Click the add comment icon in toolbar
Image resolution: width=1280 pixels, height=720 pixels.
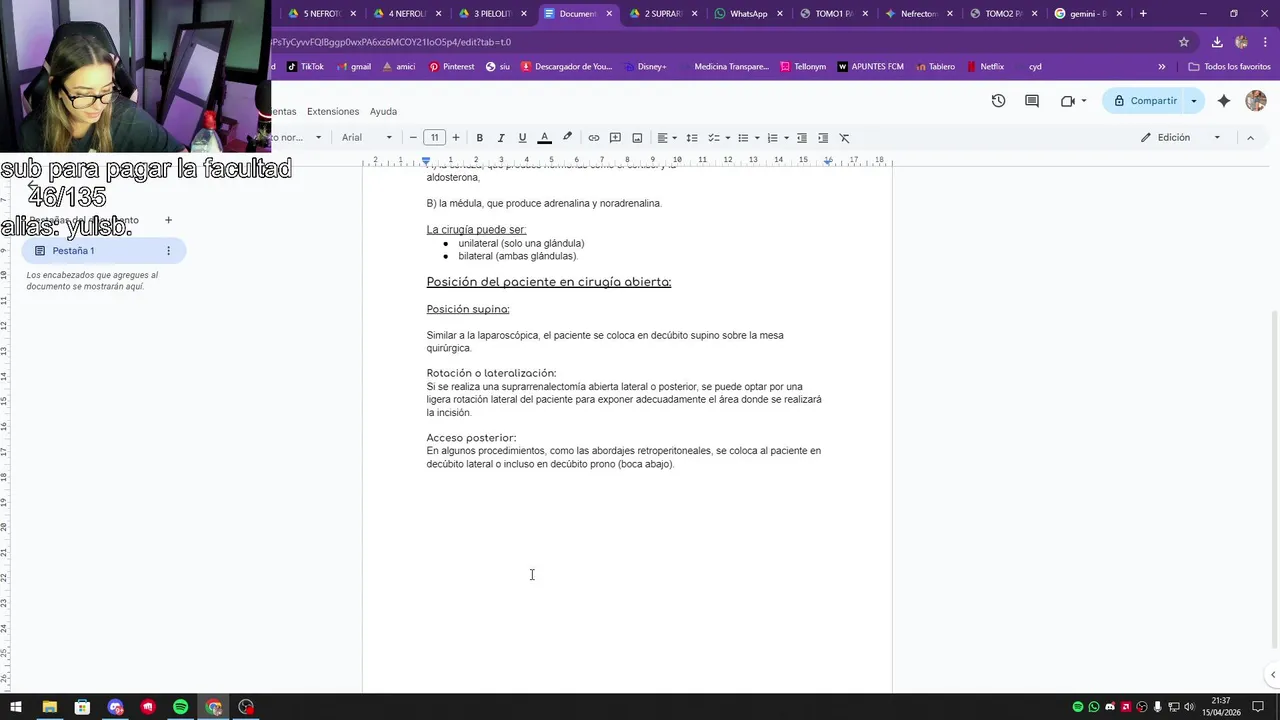[x=615, y=138]
